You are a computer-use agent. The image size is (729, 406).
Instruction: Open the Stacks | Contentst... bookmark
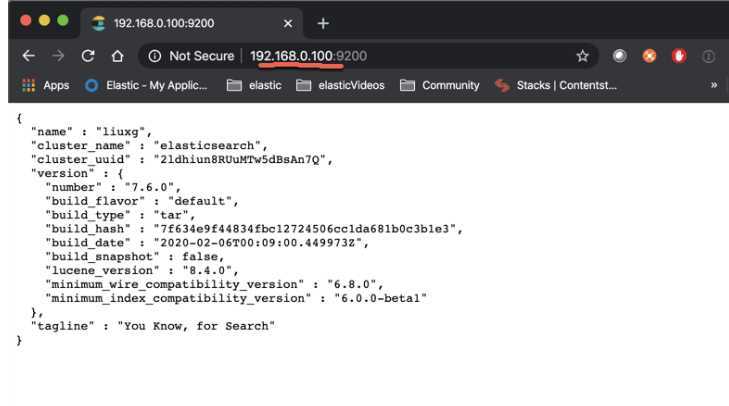556,85
